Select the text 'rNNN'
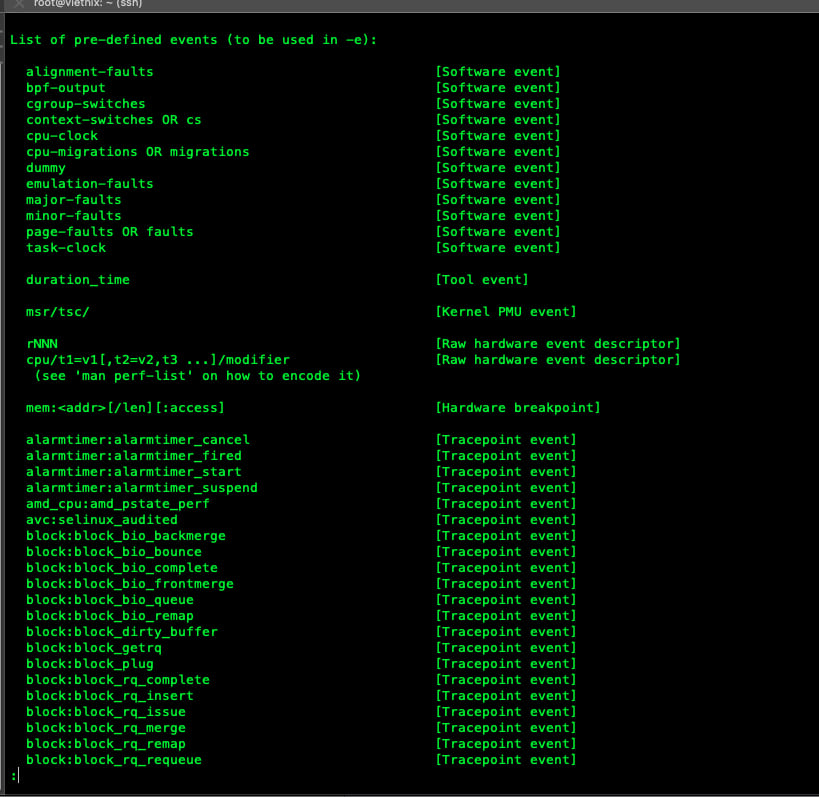819x797 pixels. click(x=42, y=344)
